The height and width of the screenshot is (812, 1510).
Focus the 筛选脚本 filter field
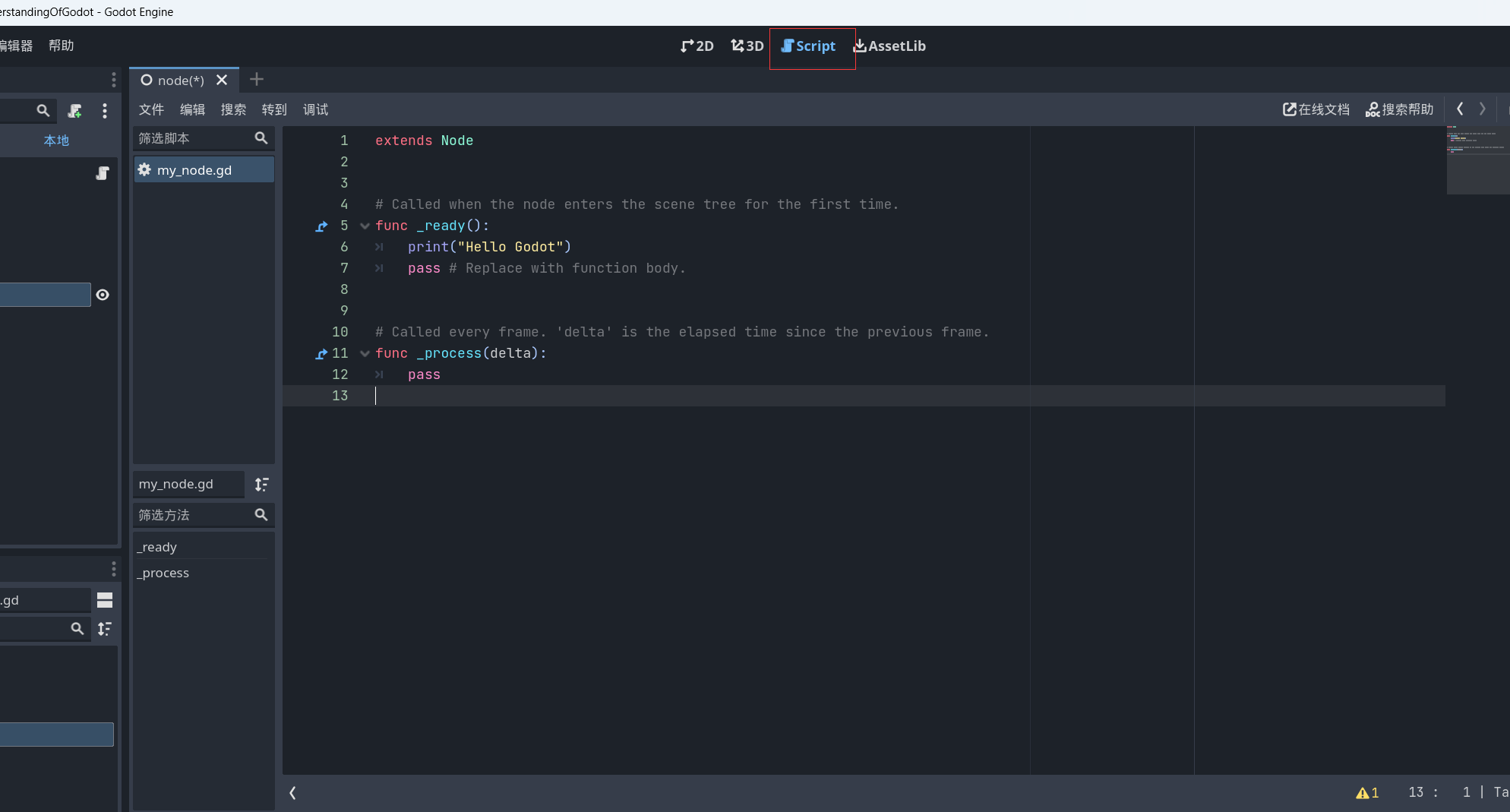pyautogui.click(x=203, y=138)
